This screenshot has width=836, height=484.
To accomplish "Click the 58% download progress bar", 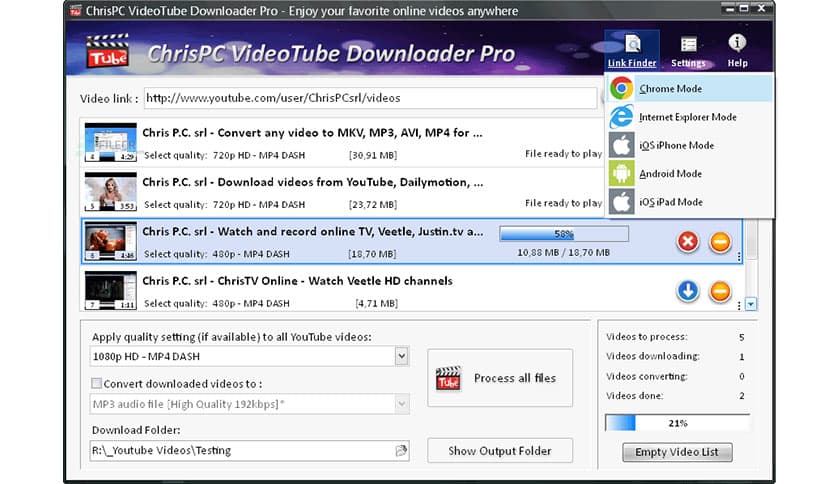I will [x=564, y=234].
